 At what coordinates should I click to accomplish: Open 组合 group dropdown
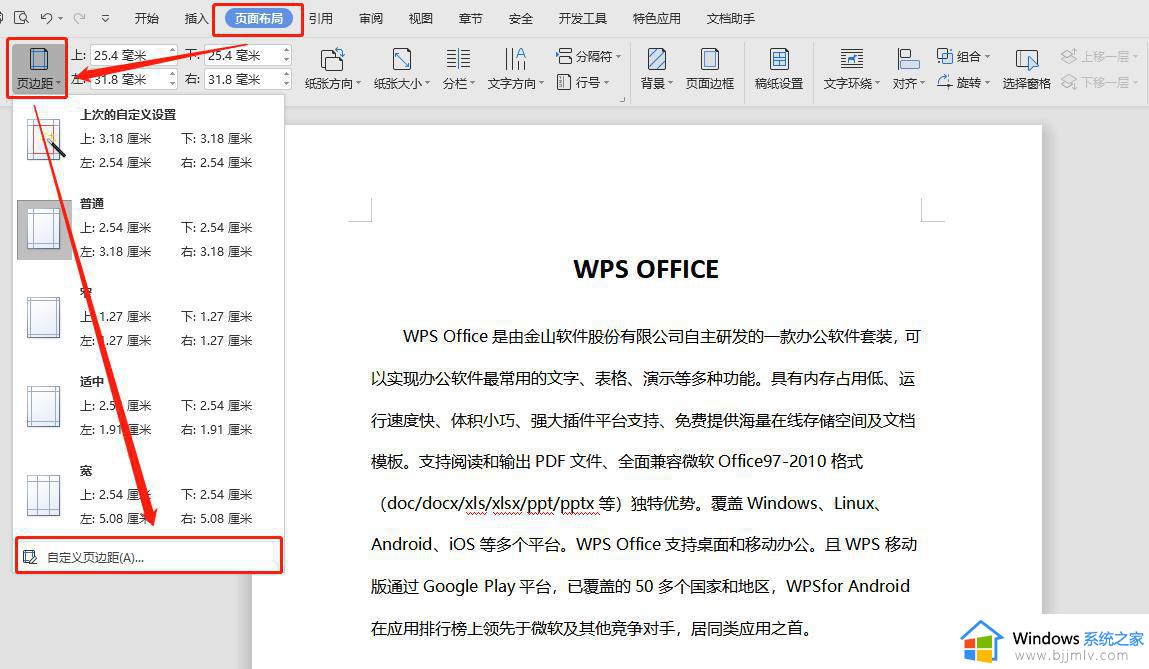[x=963, y=56]
